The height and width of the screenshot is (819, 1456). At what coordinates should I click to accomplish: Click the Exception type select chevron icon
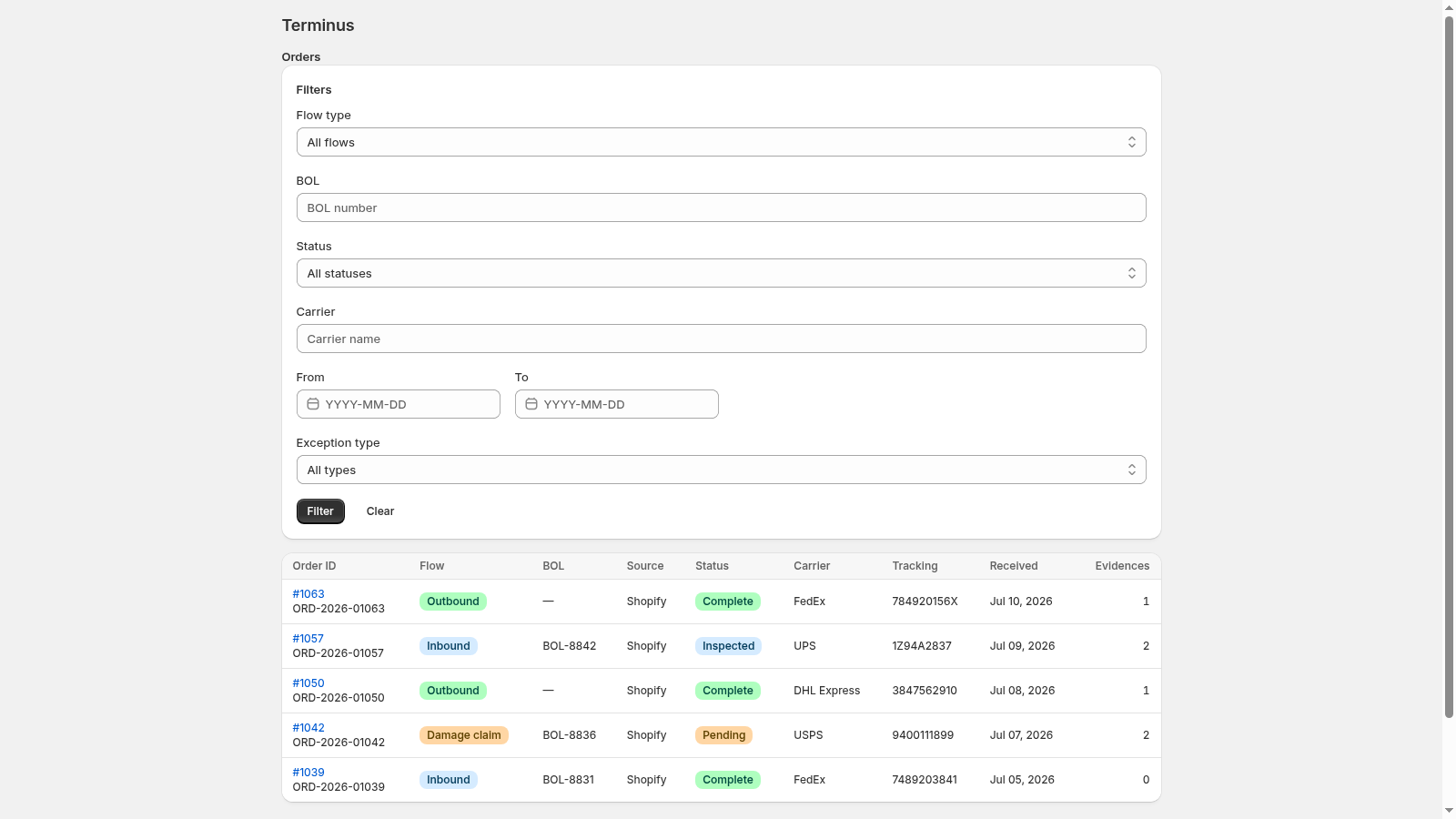1132,470
